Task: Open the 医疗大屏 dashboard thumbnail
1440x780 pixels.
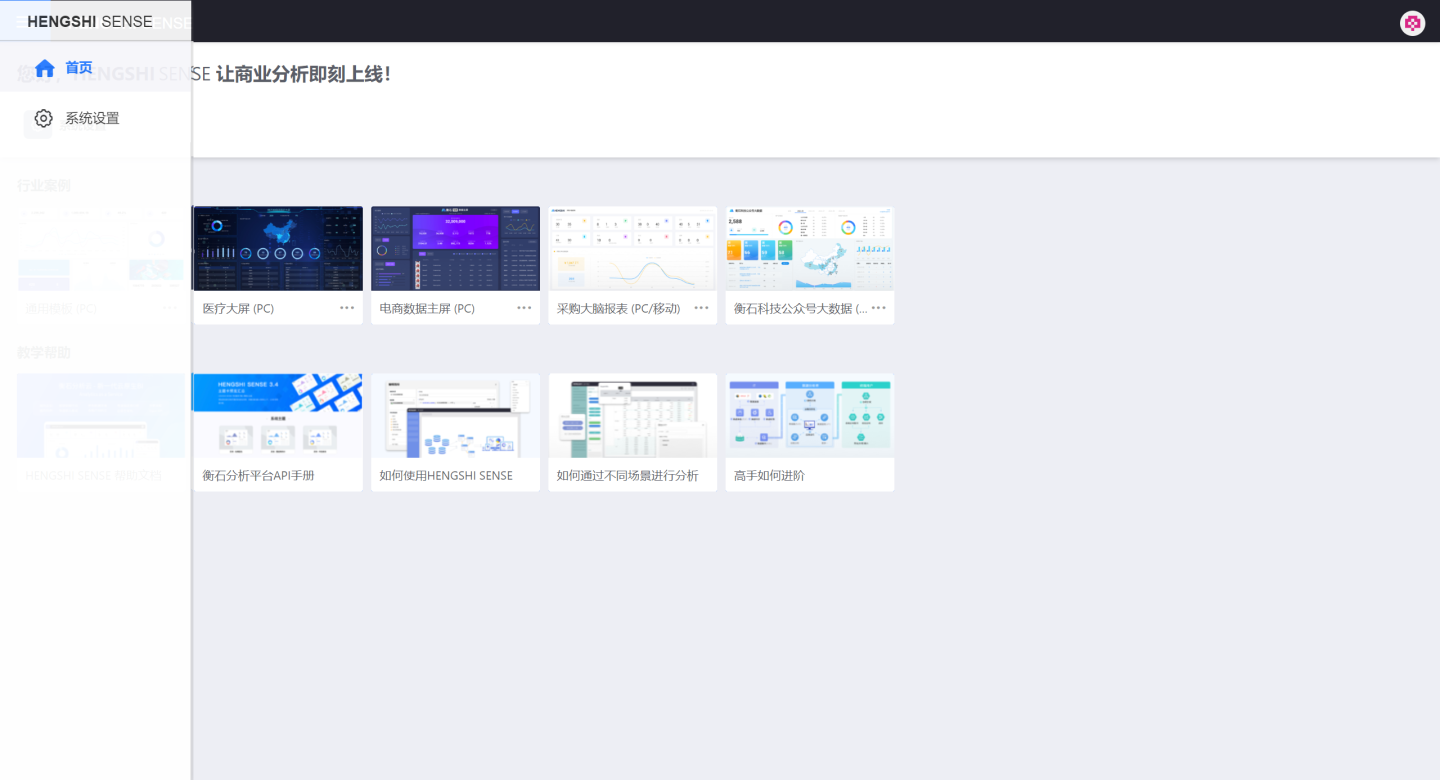Action: click(277, 249)
